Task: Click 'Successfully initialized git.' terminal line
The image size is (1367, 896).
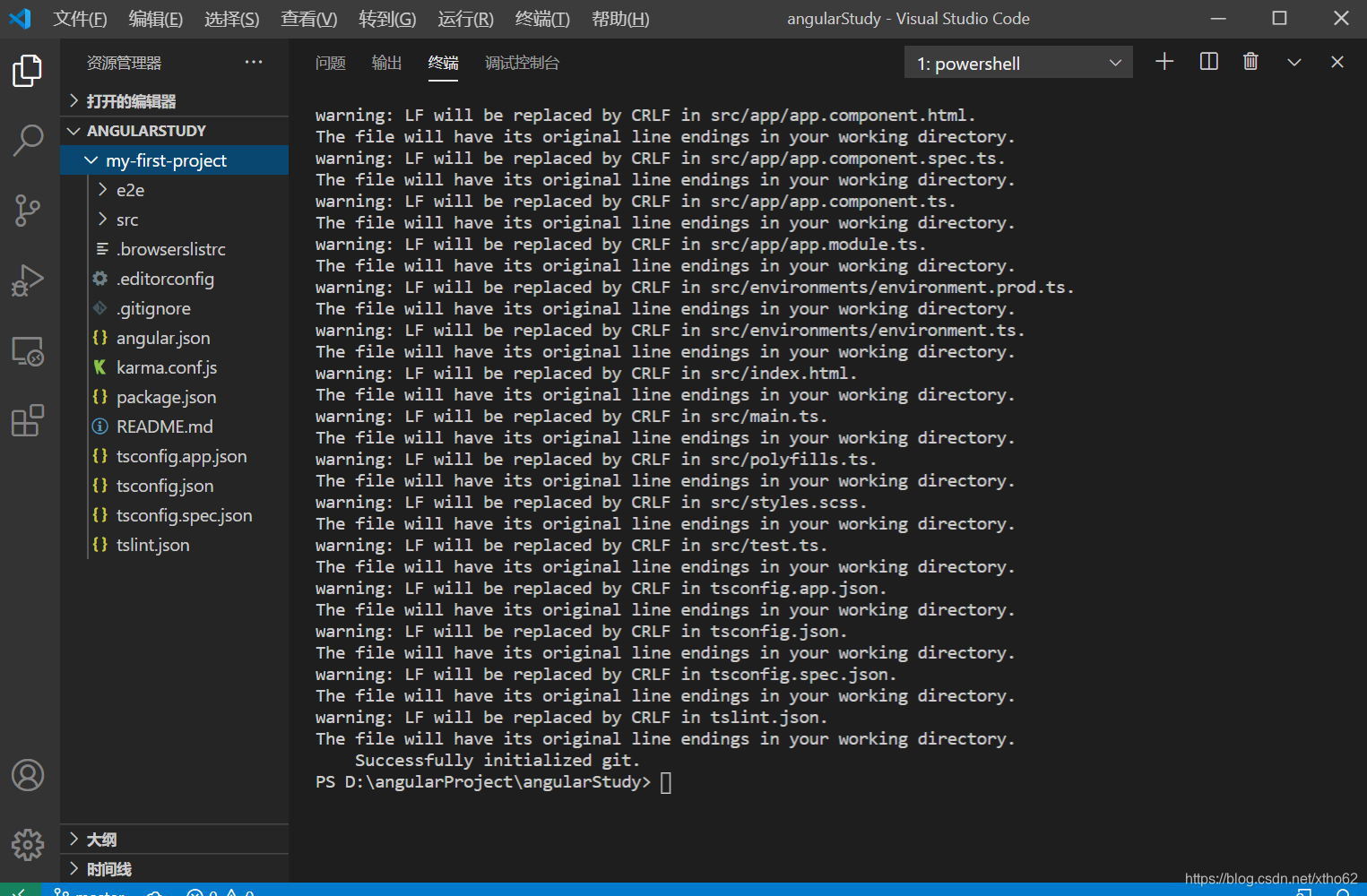Action: 497,761
